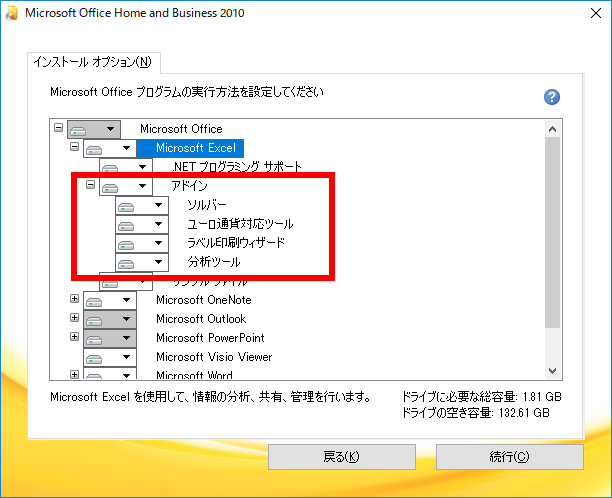Expand the Microsoft OneNote tree node
Screen dimensions: 612x498
click(75, 299)
